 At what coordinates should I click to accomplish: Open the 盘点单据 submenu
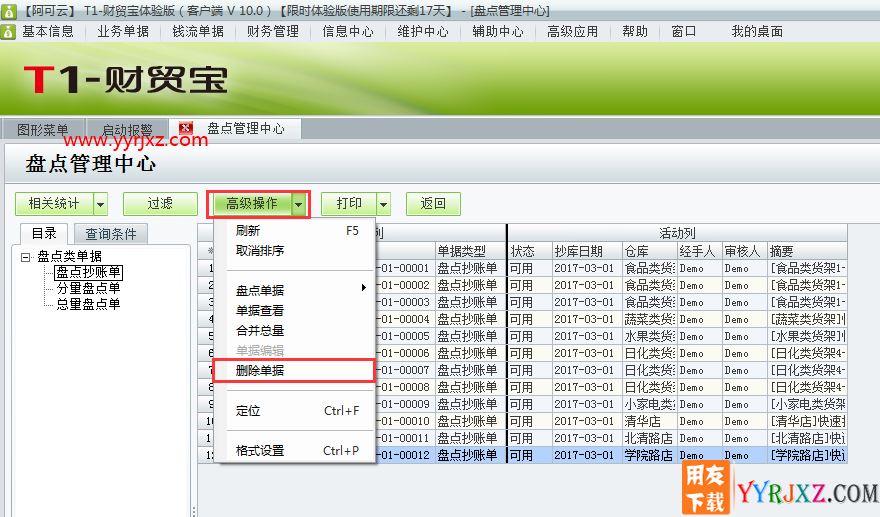(295, 290)
